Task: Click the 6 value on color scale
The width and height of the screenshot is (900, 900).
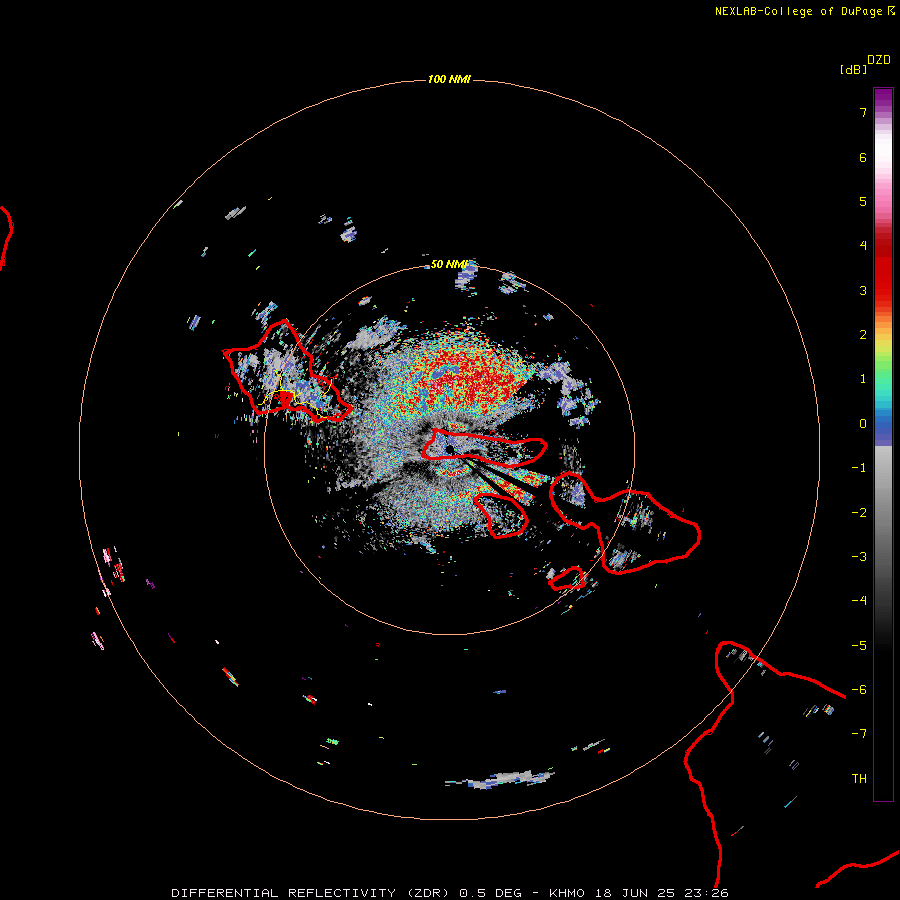Action: tap(863, 157)
